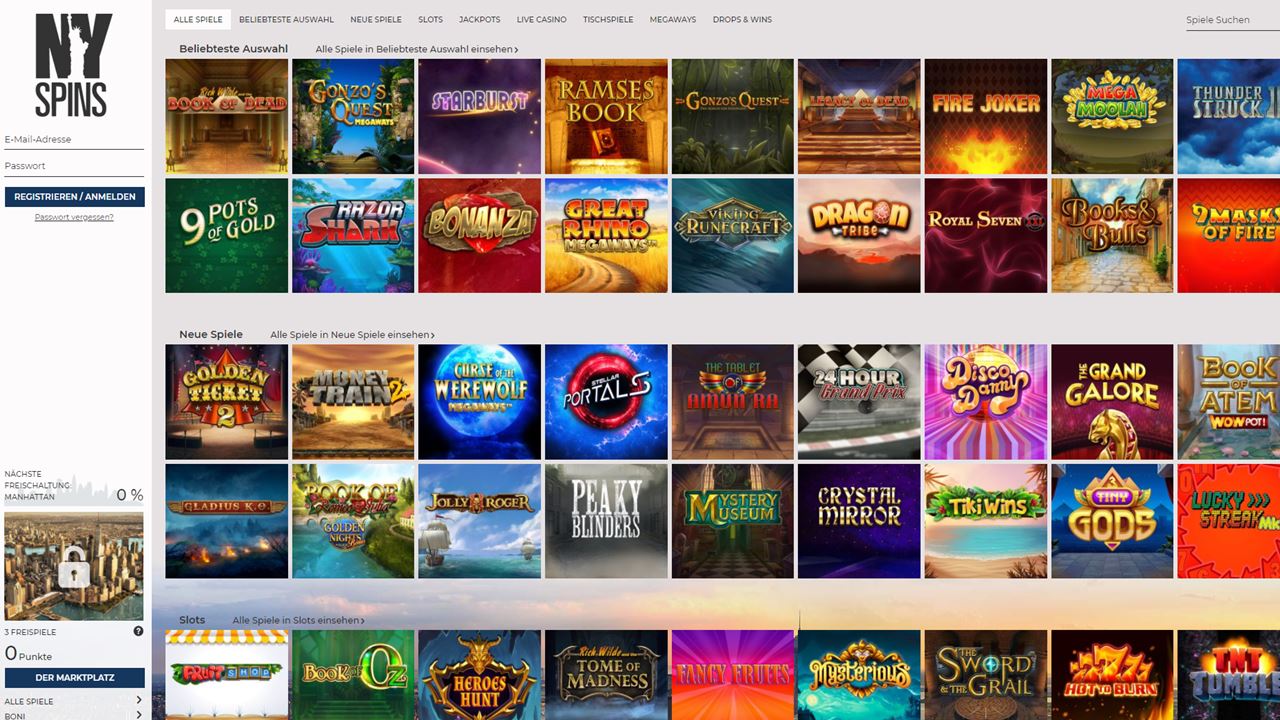Viewport: 1280px width, 720px height.
Task: Launch the 9 Pots of Gold game
Action: (227, 235)
